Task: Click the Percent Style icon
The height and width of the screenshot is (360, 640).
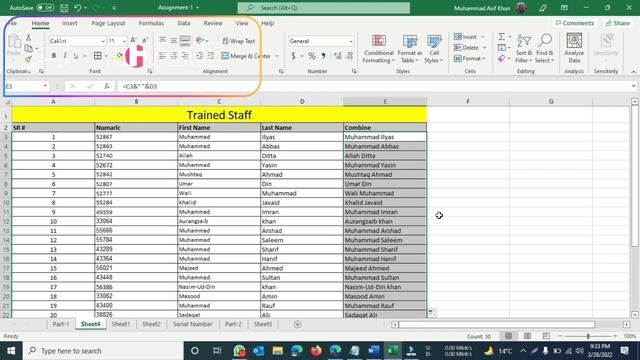Action: point(312,56)
